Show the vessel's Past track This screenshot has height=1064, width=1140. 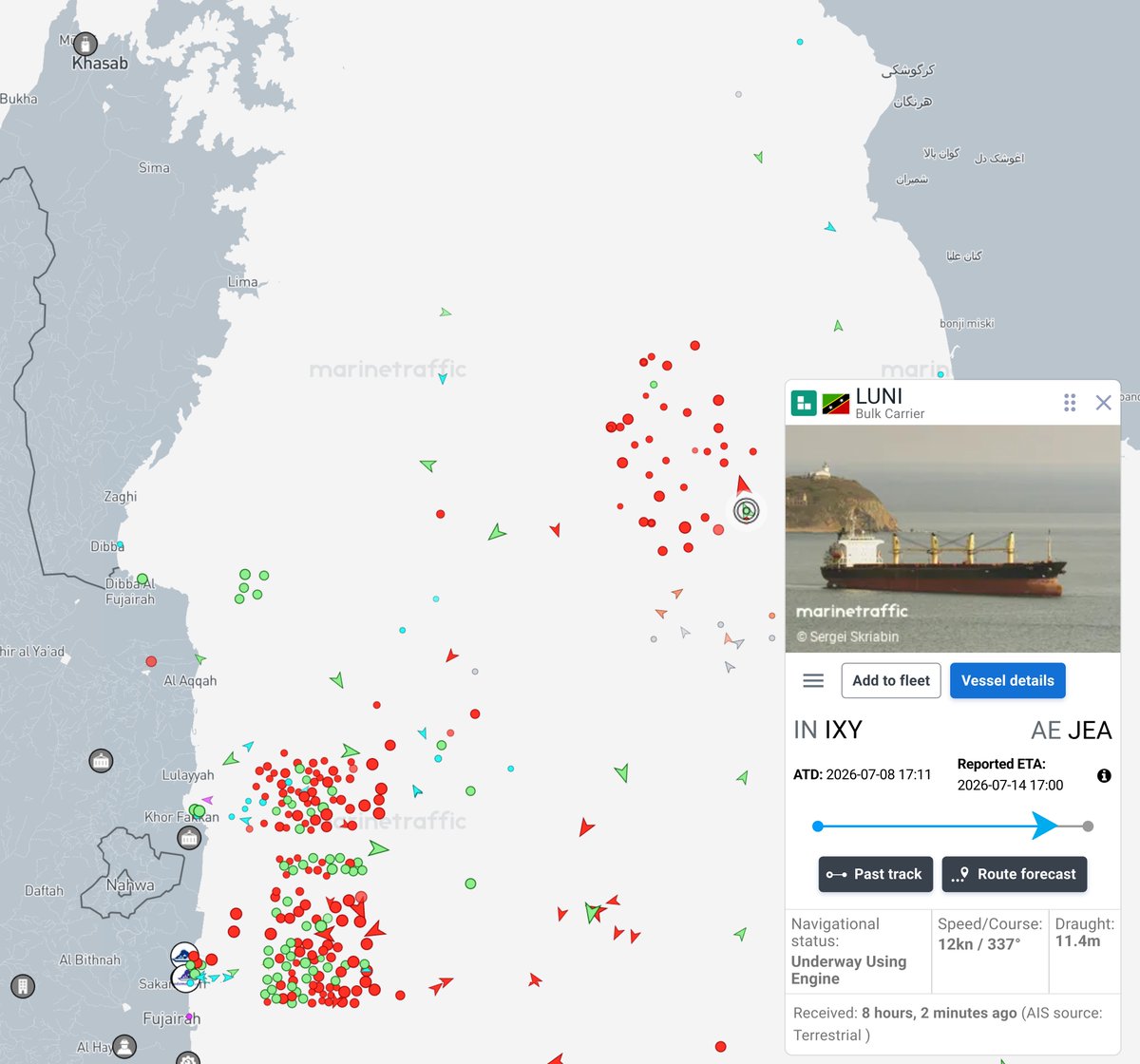(876, 874)
